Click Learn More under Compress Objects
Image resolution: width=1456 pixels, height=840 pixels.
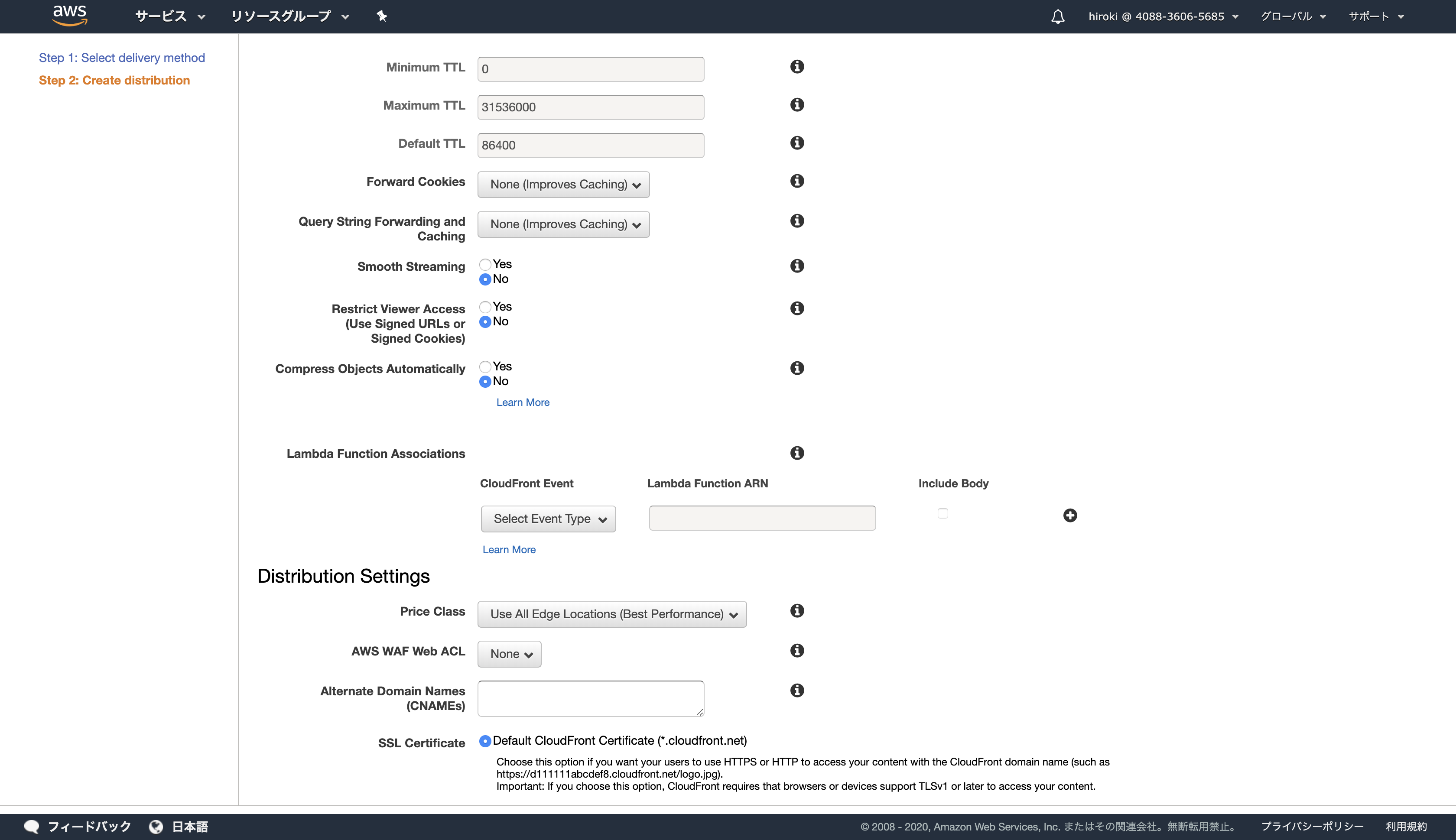[x=522, y=402]
